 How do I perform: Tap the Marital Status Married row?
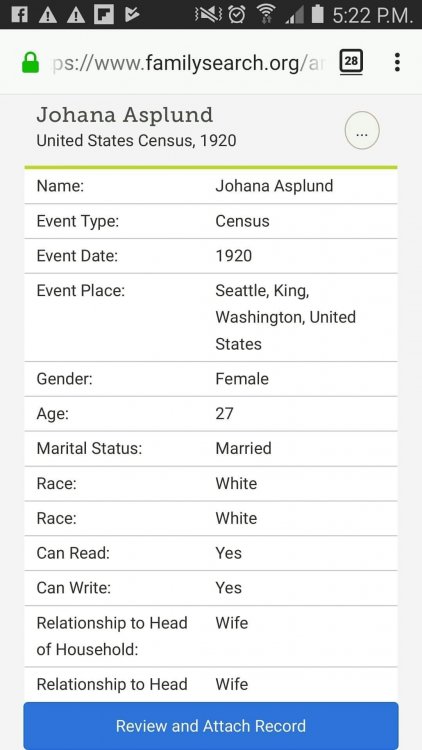pos(211,449)
